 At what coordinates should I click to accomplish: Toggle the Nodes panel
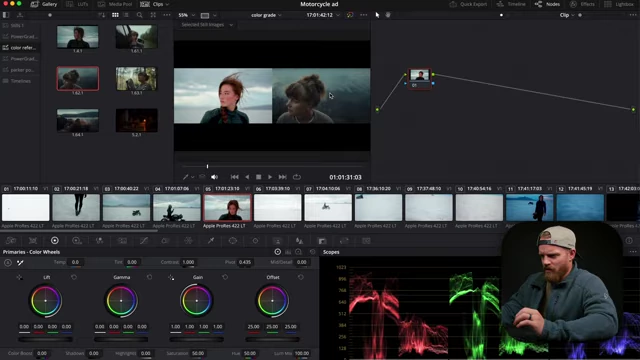coord(547,4)
